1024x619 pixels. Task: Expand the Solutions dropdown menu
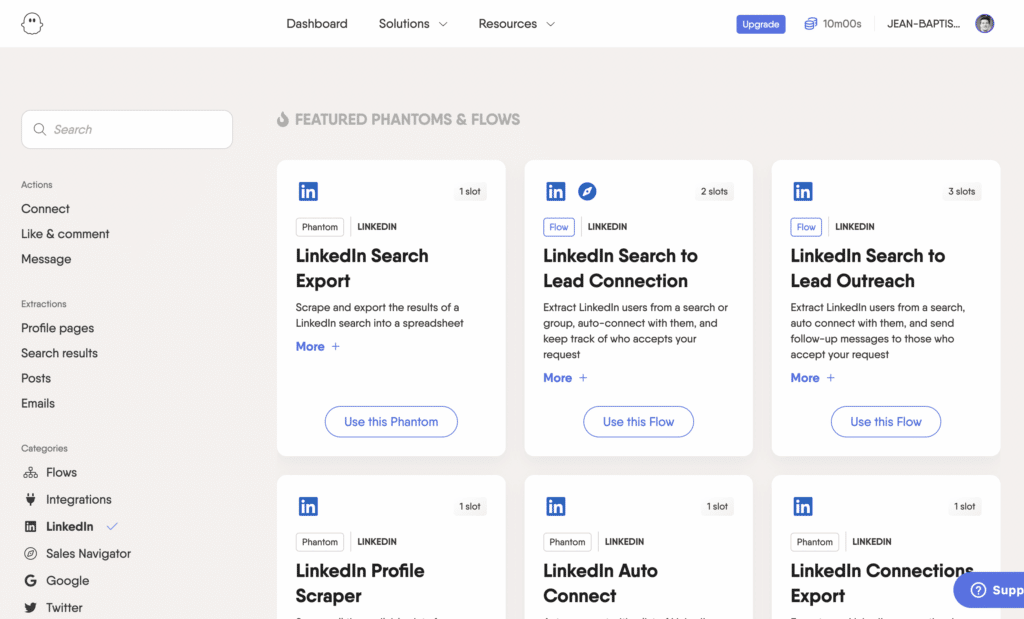pos(413,24)
